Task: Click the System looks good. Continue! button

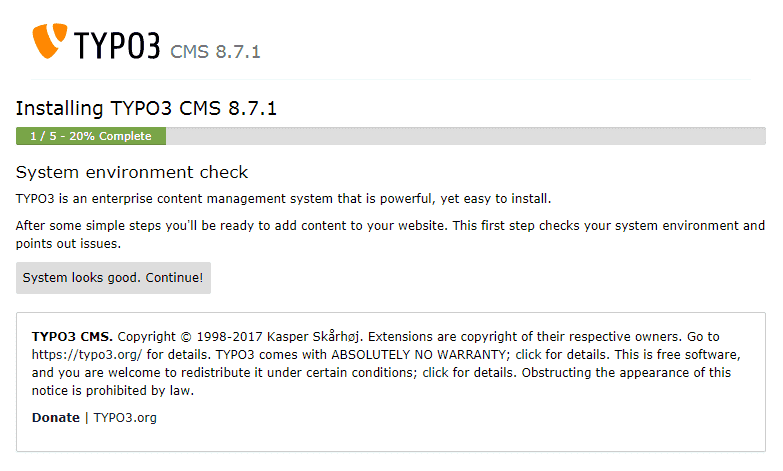Action: coord(113,278)
